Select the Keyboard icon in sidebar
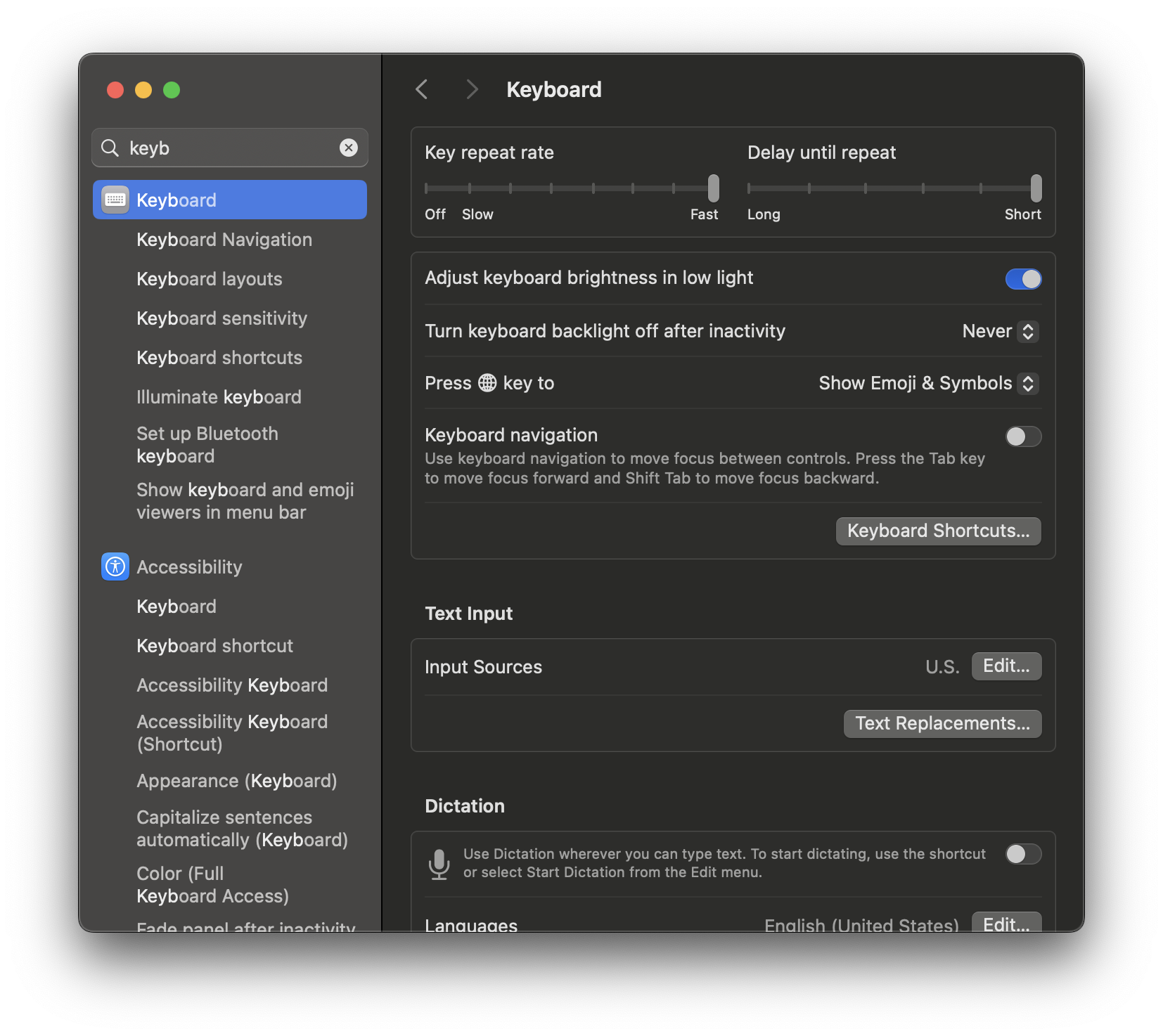Image resolution: width=1163 pixels, height=1036 pixels. click(x=115, y=200)
